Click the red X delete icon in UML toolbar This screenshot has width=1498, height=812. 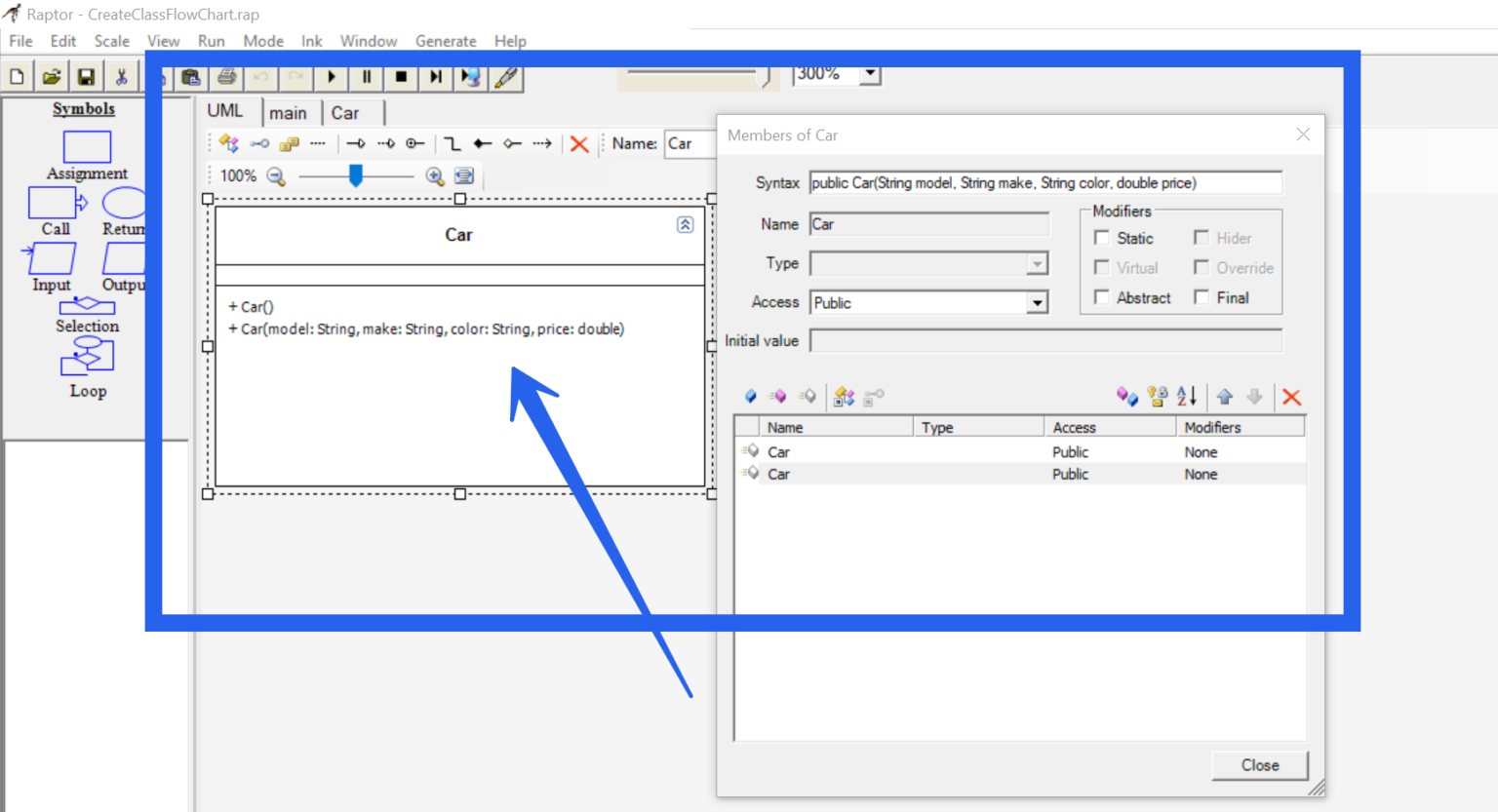coord(579,144)
